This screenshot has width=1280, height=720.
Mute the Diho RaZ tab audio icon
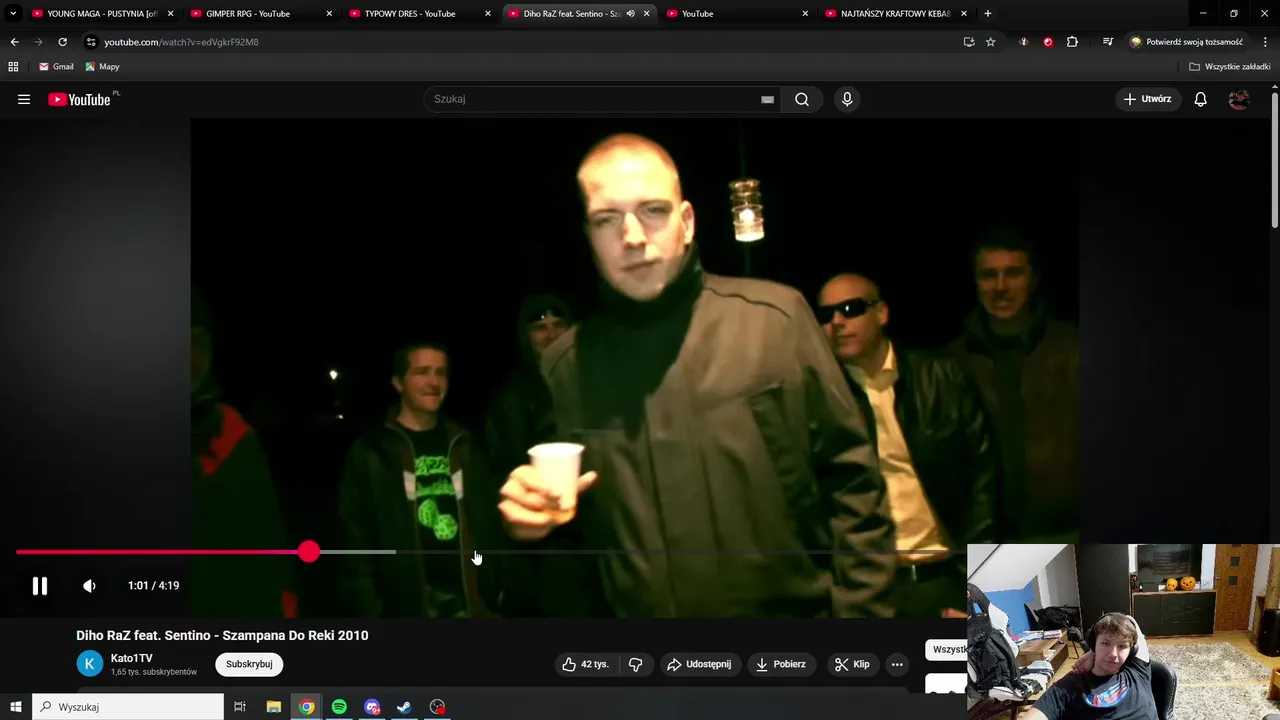pos(631,14)
